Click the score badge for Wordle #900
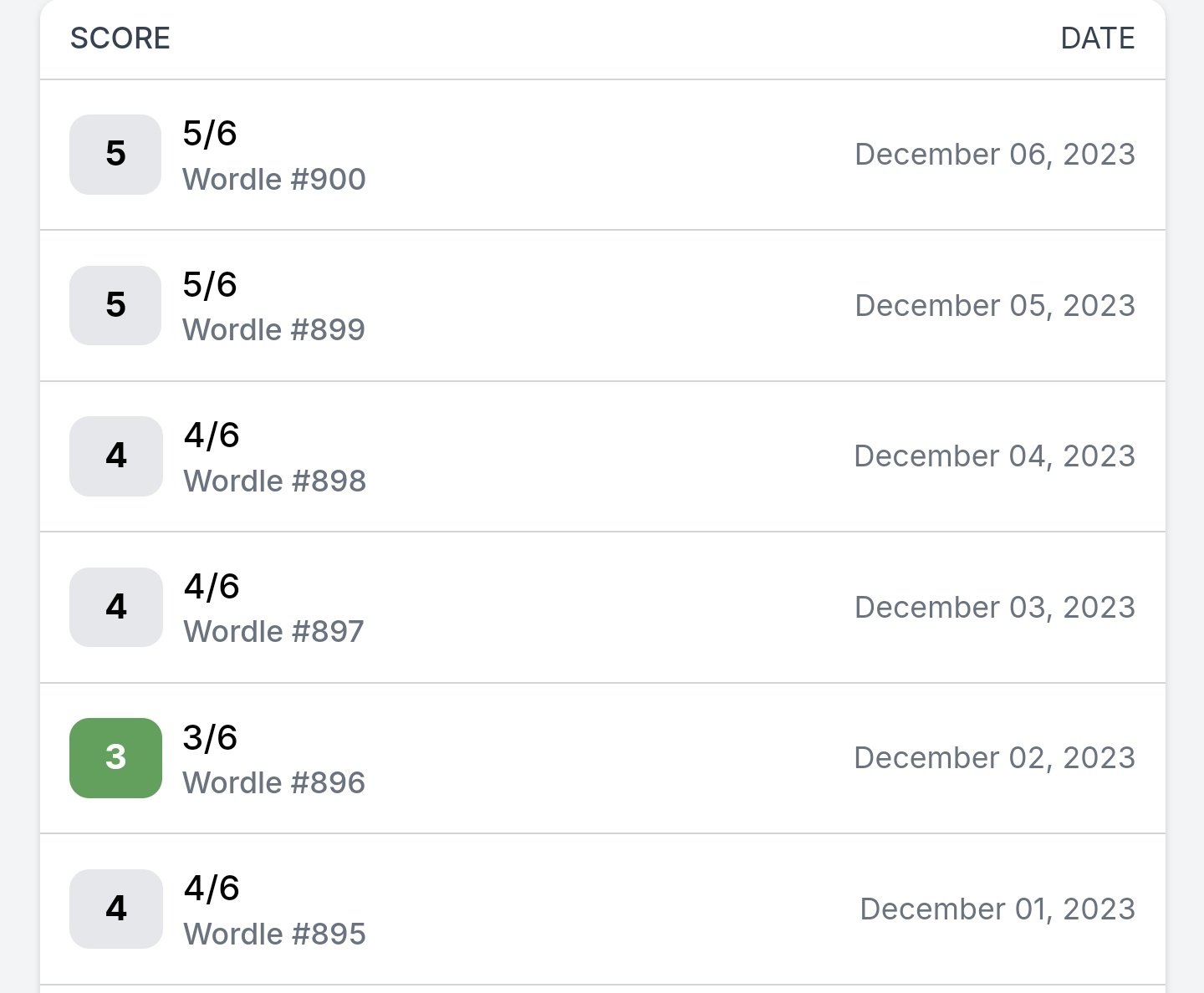The height and width of the screenshot is (993, 1204). pyautogui.click(x=115, y=155)
